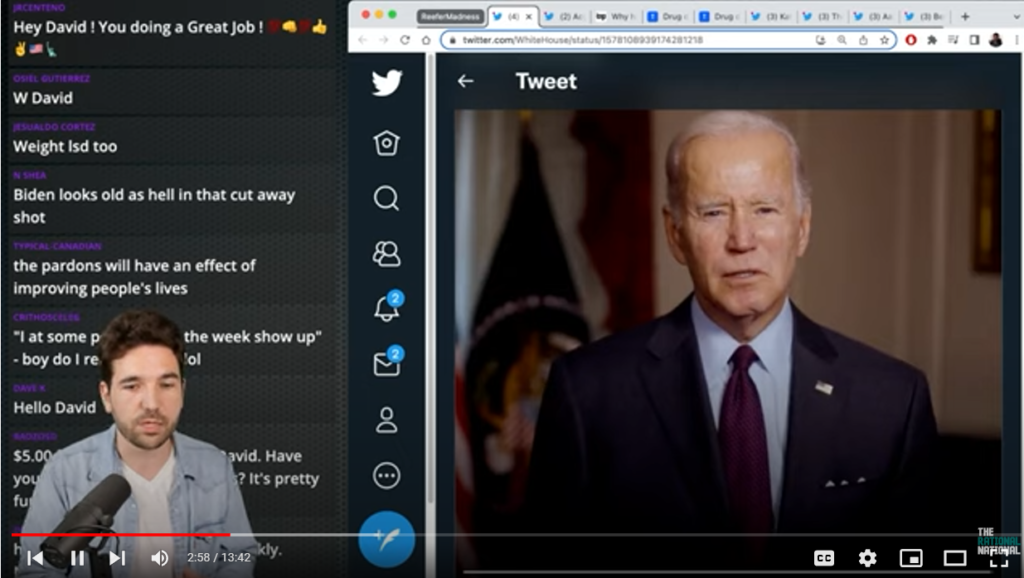Click the blue compose Tweet button

[x=386, y=536]
